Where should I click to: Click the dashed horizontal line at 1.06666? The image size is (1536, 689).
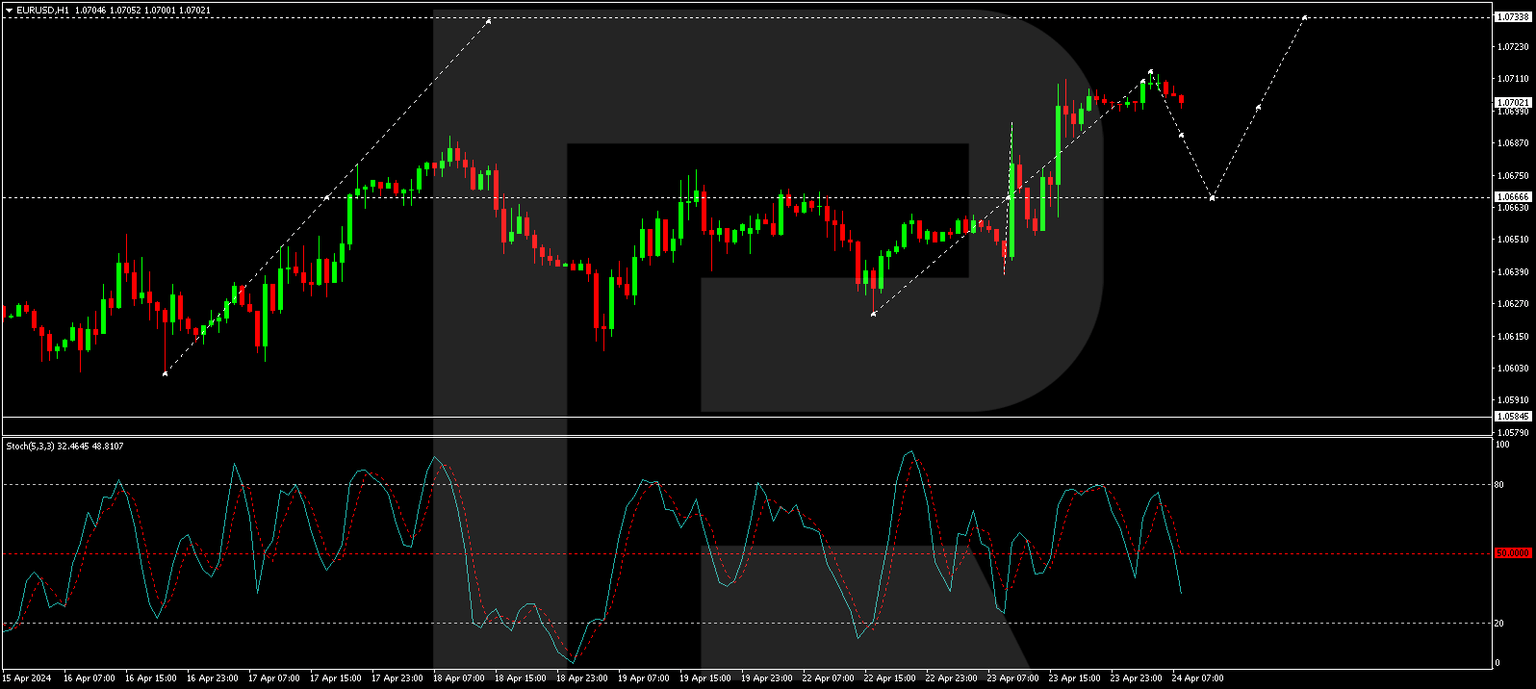[700, 198]
